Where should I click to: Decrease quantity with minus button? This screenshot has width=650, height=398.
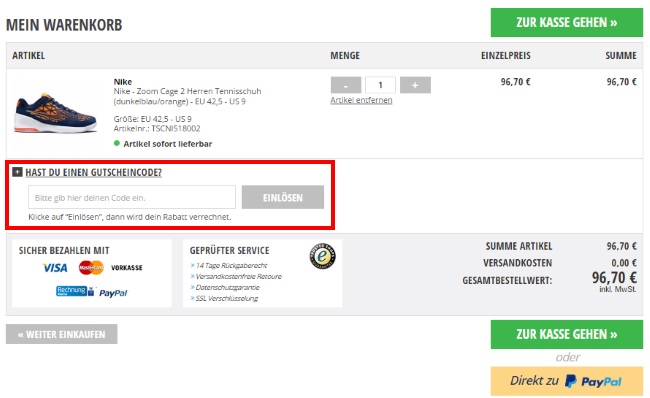point(346,85)
